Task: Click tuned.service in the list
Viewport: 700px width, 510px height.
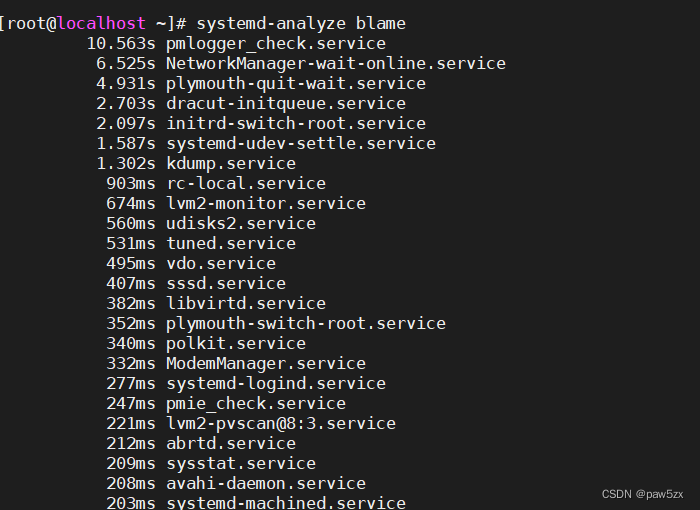Action: tap(230, 243)
